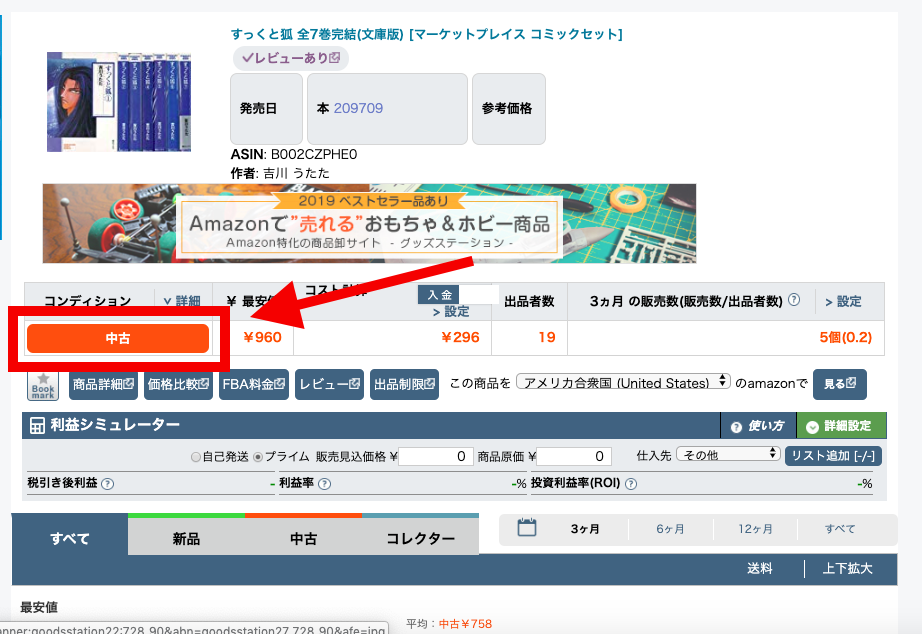This screenshot has width=922, height=634.
Task: Open the calendar date range icon
Action: point(527,527)
